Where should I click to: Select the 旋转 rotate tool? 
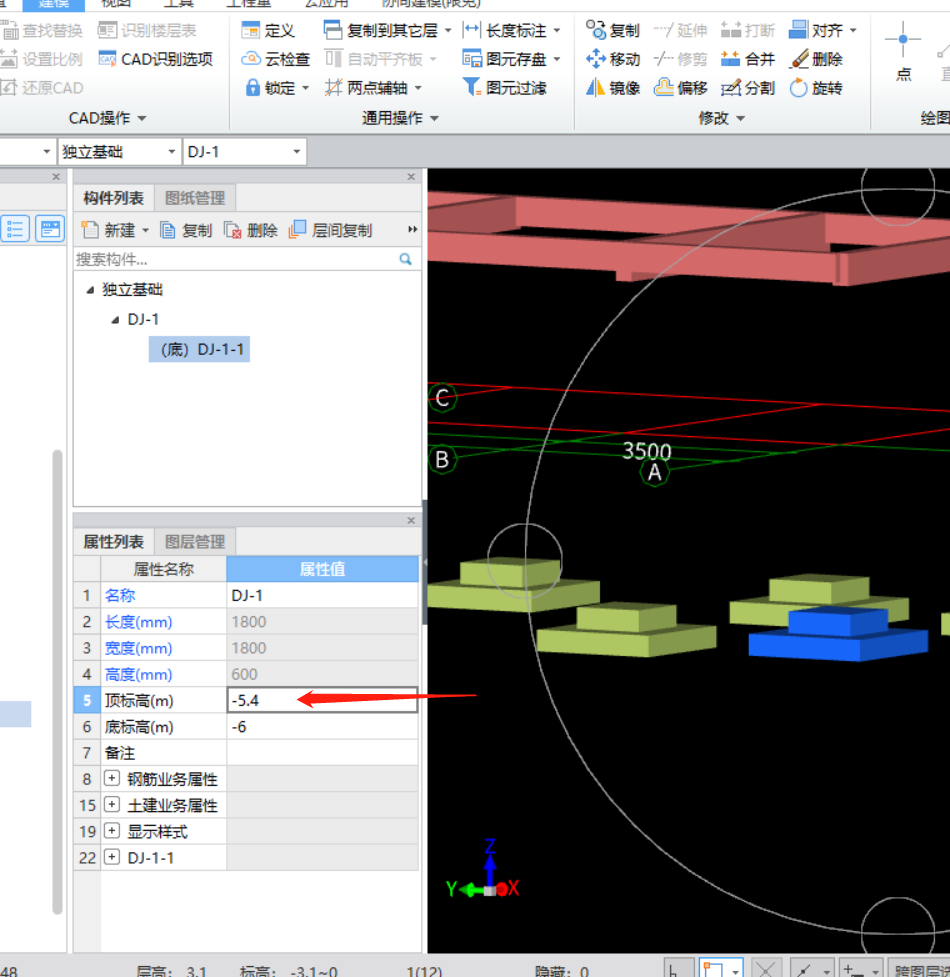click(816, 88)
